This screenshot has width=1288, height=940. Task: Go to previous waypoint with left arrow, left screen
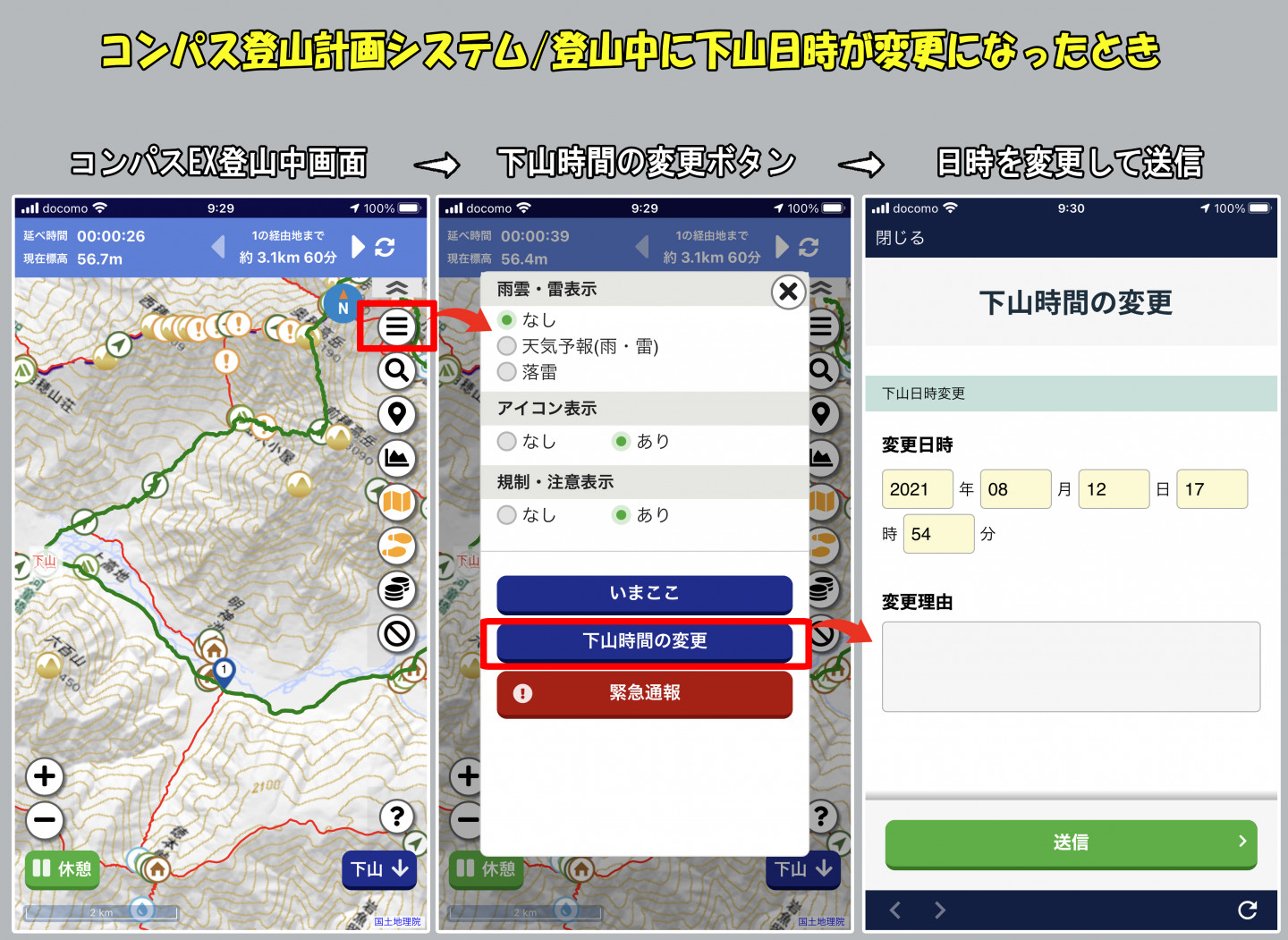pyautogui.click(x=218, y=247)
